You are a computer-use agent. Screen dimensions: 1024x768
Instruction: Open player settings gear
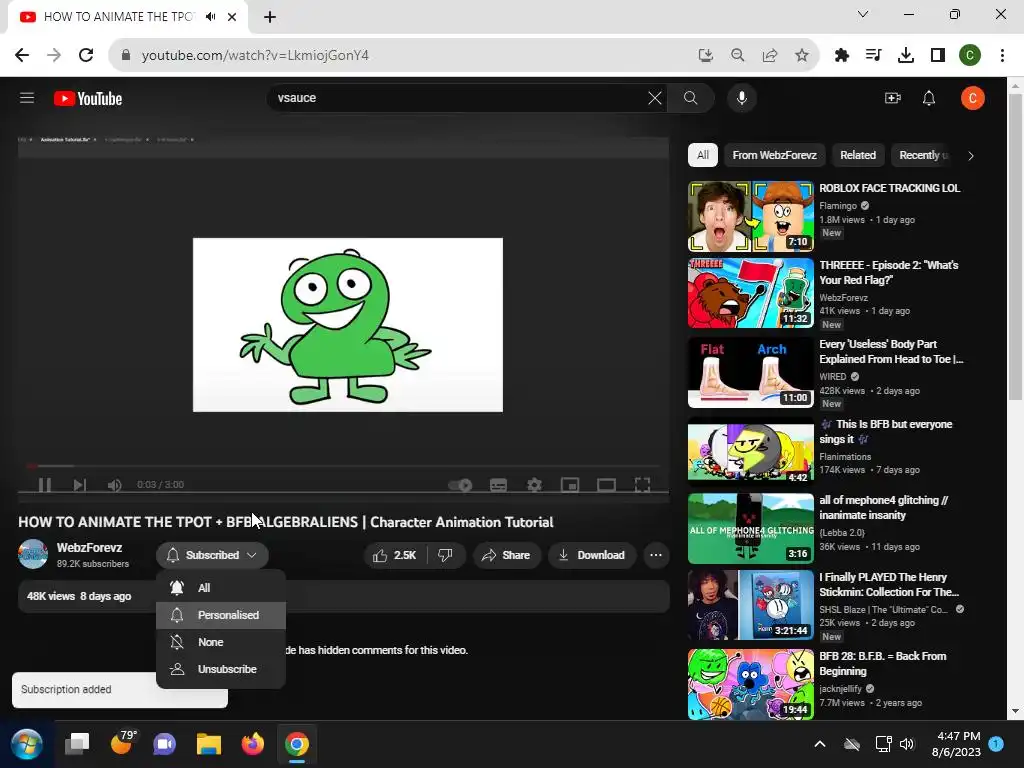[534, 485]
